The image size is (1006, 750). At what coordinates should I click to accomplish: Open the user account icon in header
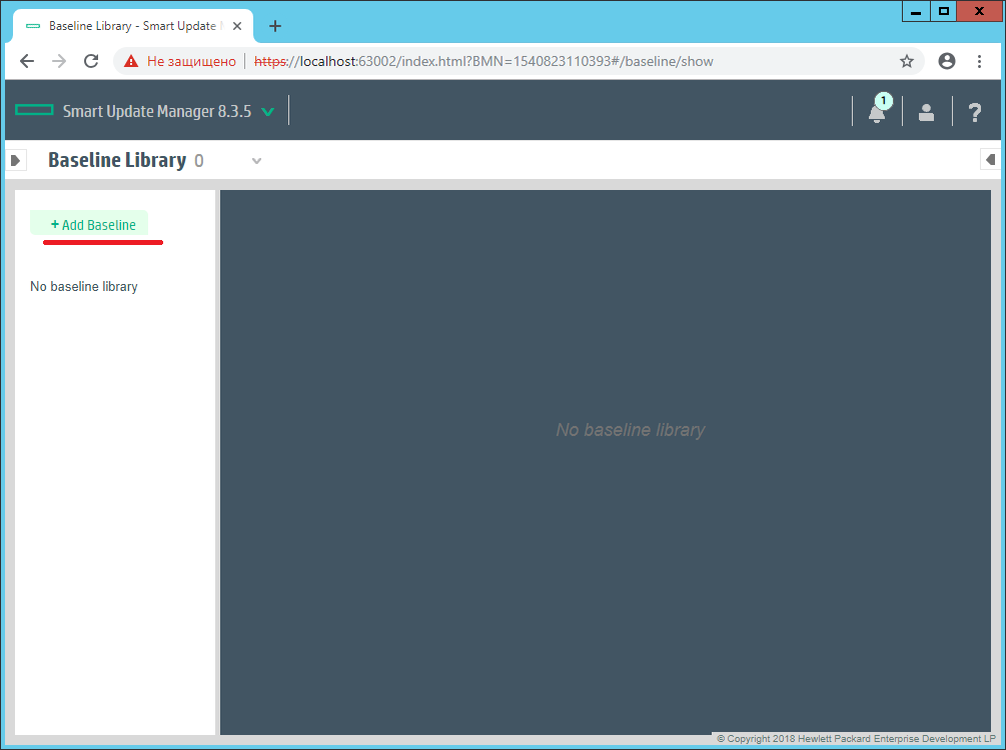925,111
